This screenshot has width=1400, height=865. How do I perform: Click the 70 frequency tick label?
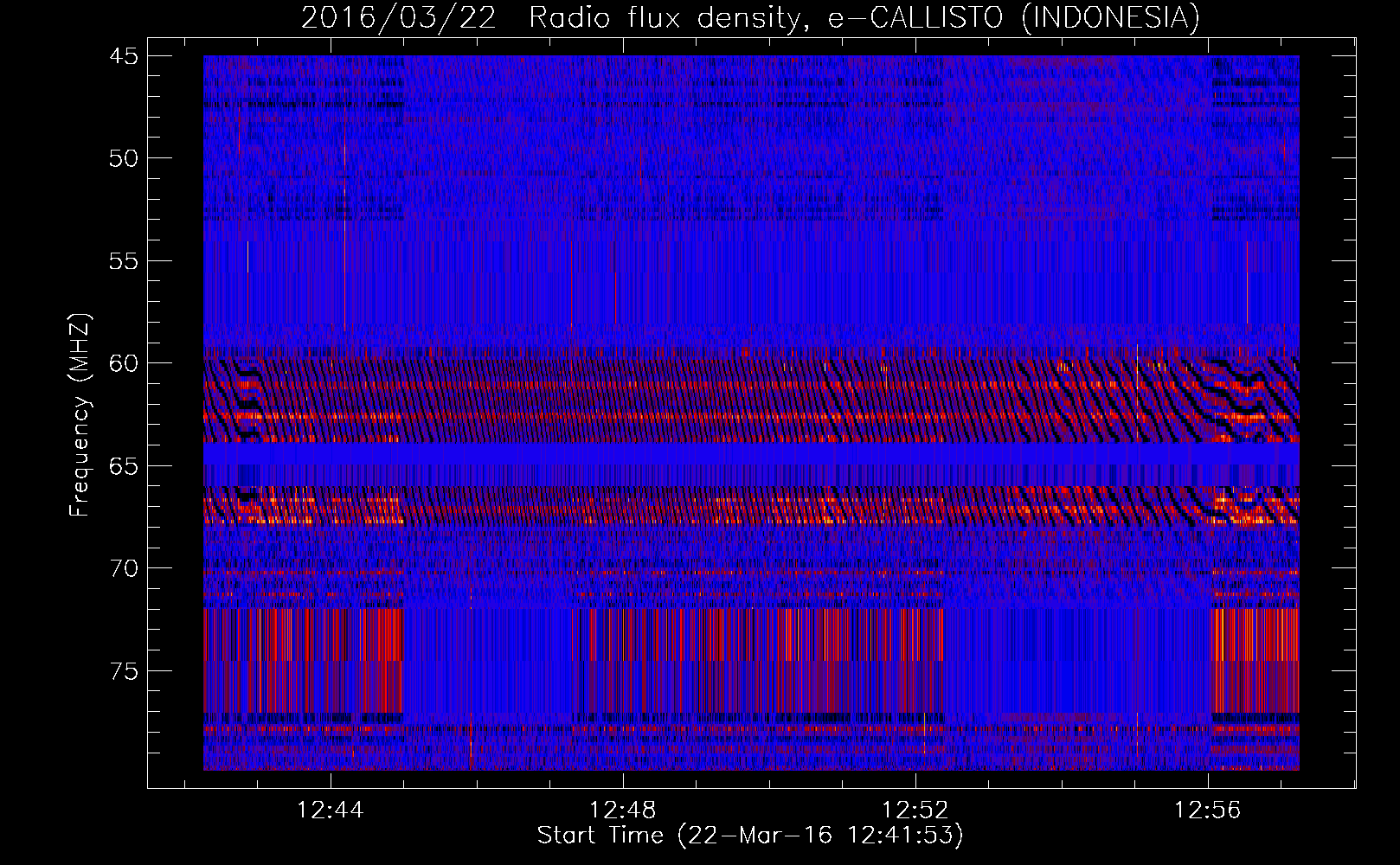click(124, 568)
